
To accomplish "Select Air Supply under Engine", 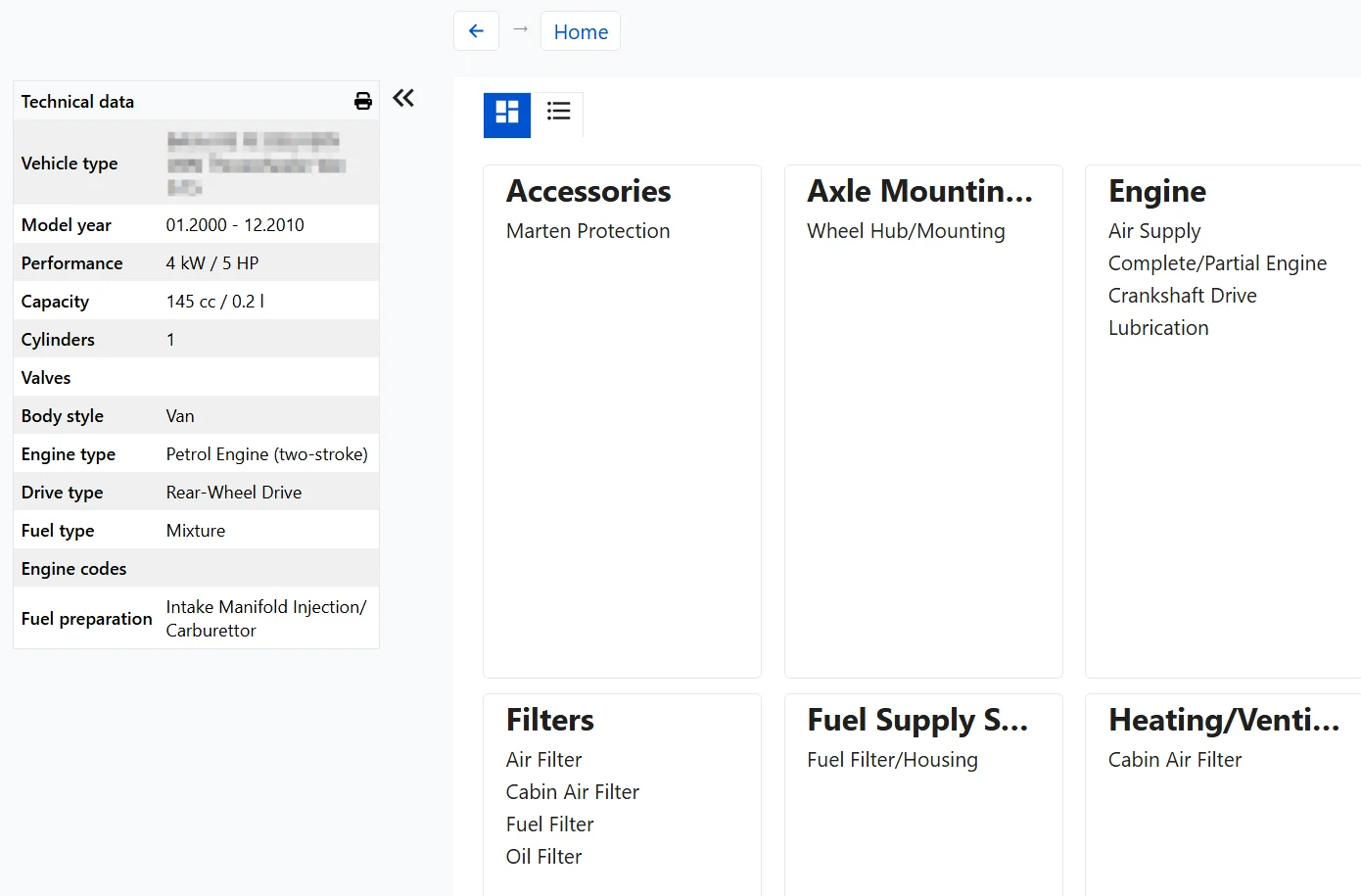I will (x=1154, y=231).
